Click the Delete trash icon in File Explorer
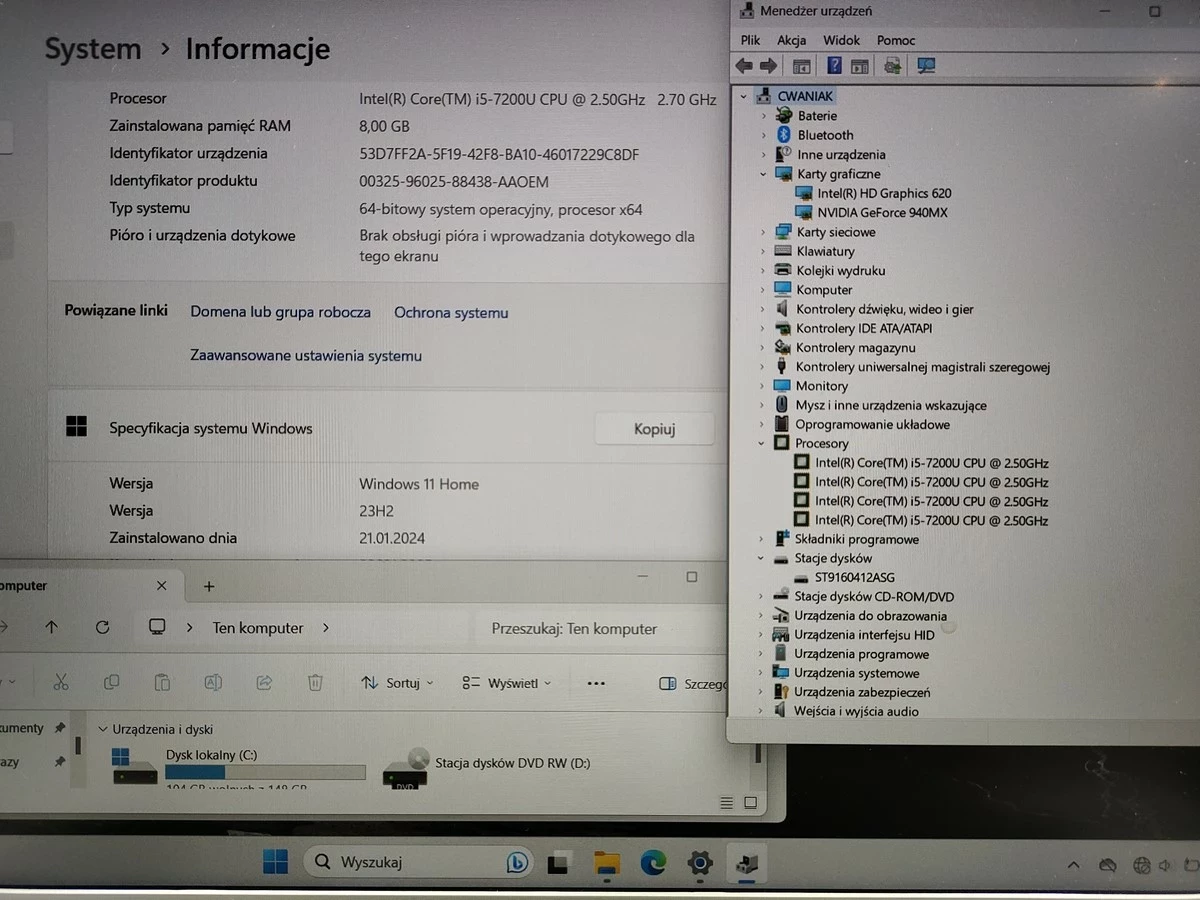 315,683
